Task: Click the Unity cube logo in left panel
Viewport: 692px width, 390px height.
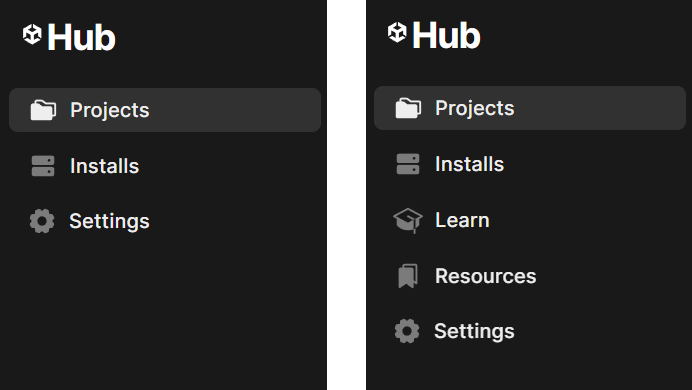Action: pos(32,34)
